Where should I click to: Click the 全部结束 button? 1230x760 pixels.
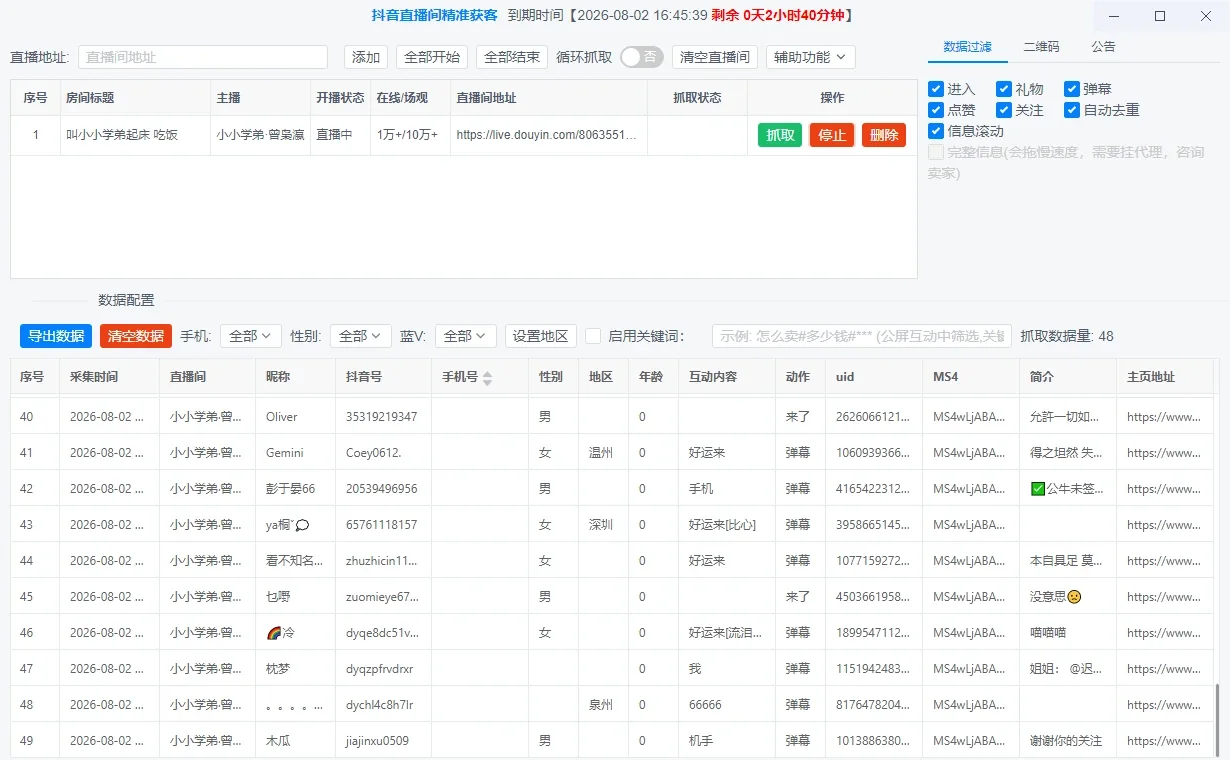tap(512, 57)
